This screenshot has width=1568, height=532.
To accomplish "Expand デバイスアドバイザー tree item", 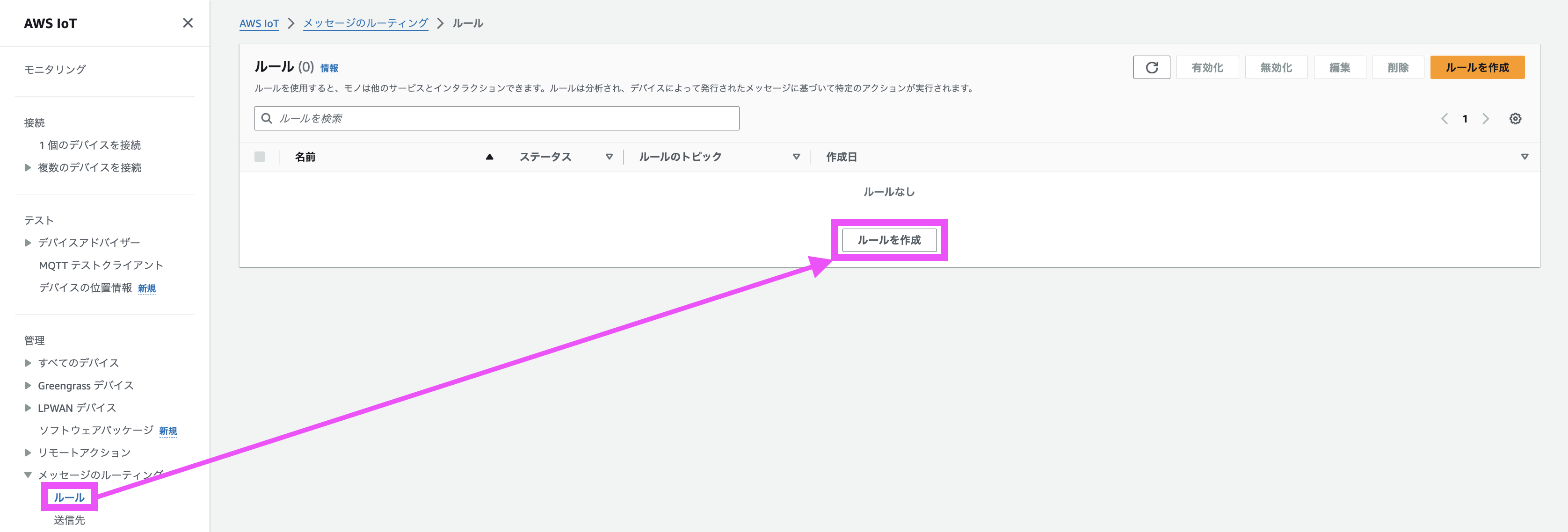I will pos(28,243).
